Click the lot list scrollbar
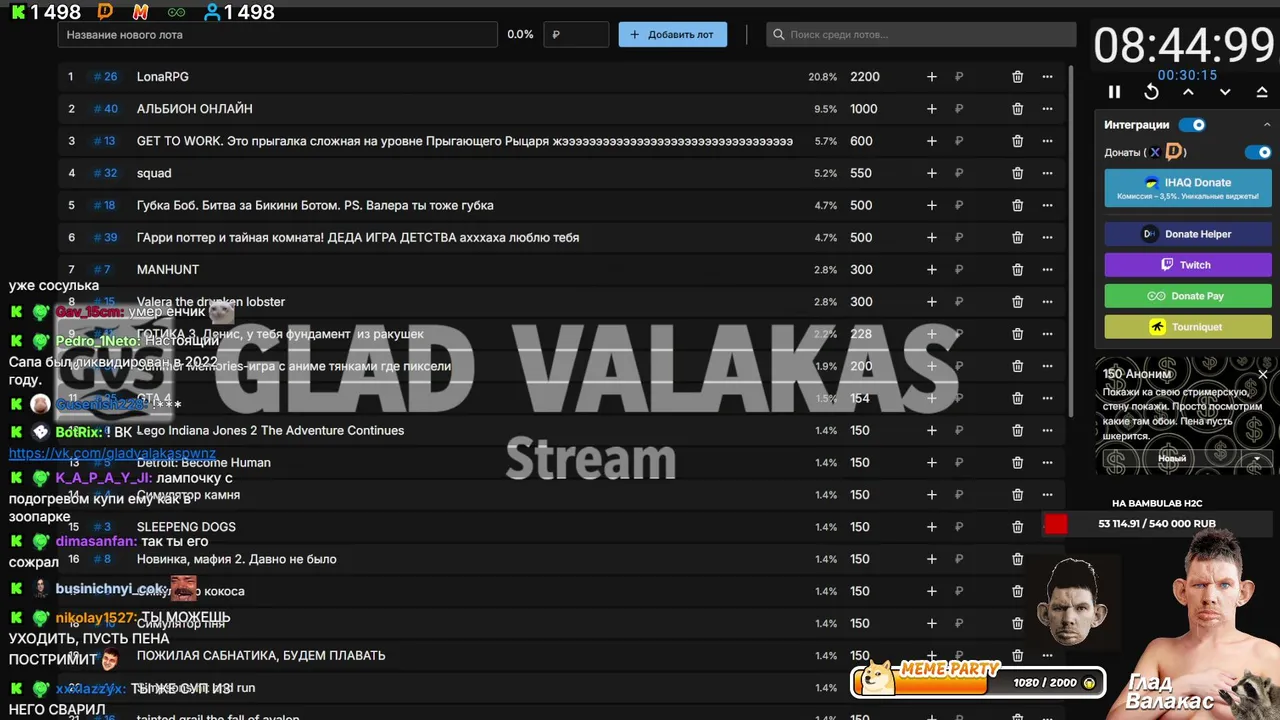Screen dimensions: 1280x720 click(1071, 240)
